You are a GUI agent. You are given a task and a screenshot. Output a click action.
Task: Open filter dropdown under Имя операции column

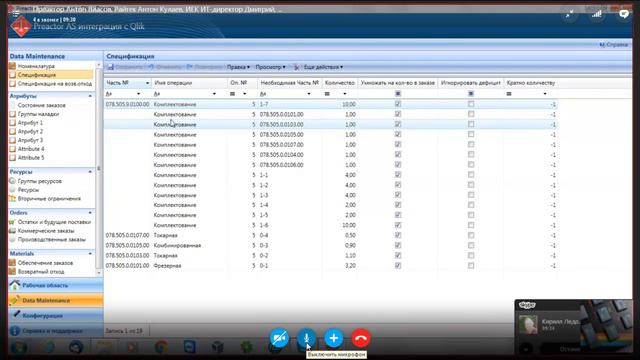click(214, 94)
